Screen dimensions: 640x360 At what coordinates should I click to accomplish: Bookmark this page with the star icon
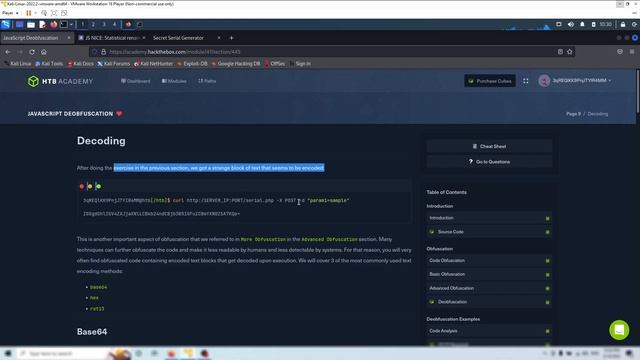coord(569,52)
